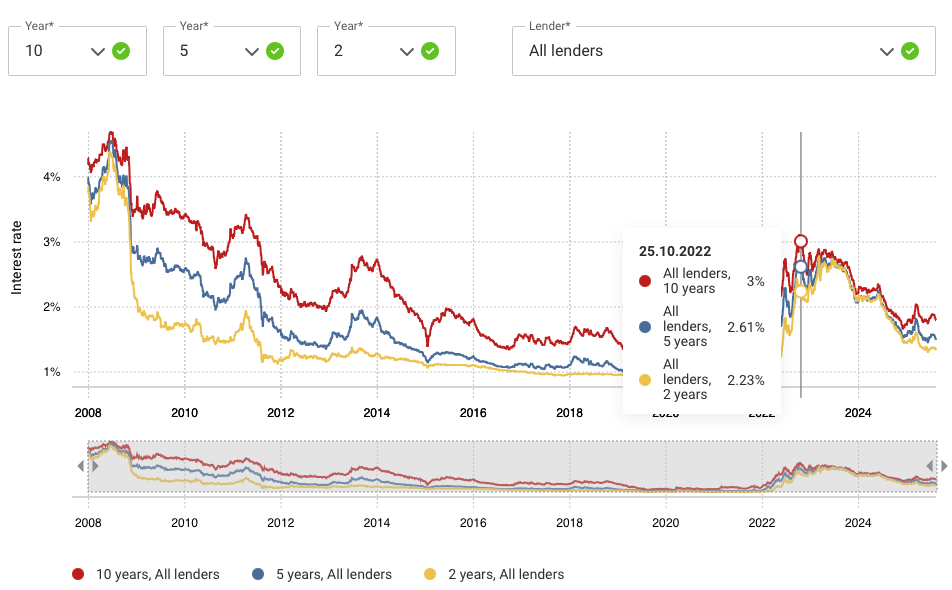Click the green checkmark beside Year 5
This screenshot has height=590, width=952.
point(276,51)
